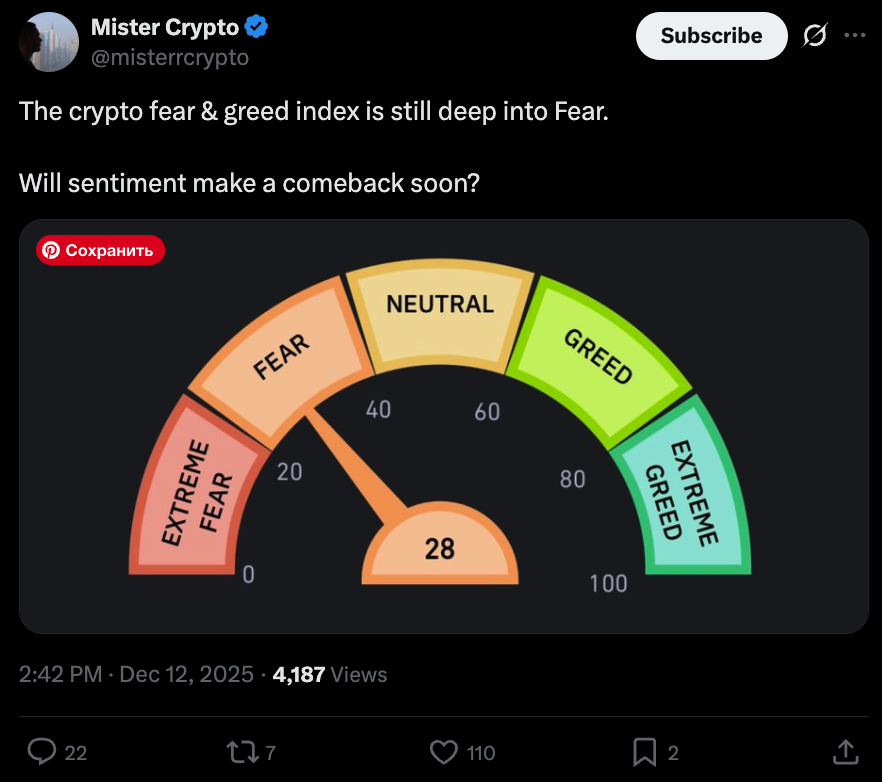This screenshot has width=882, height=782.
Task: Open Mister Crypto profile avatar
Action: coord(47,43)
